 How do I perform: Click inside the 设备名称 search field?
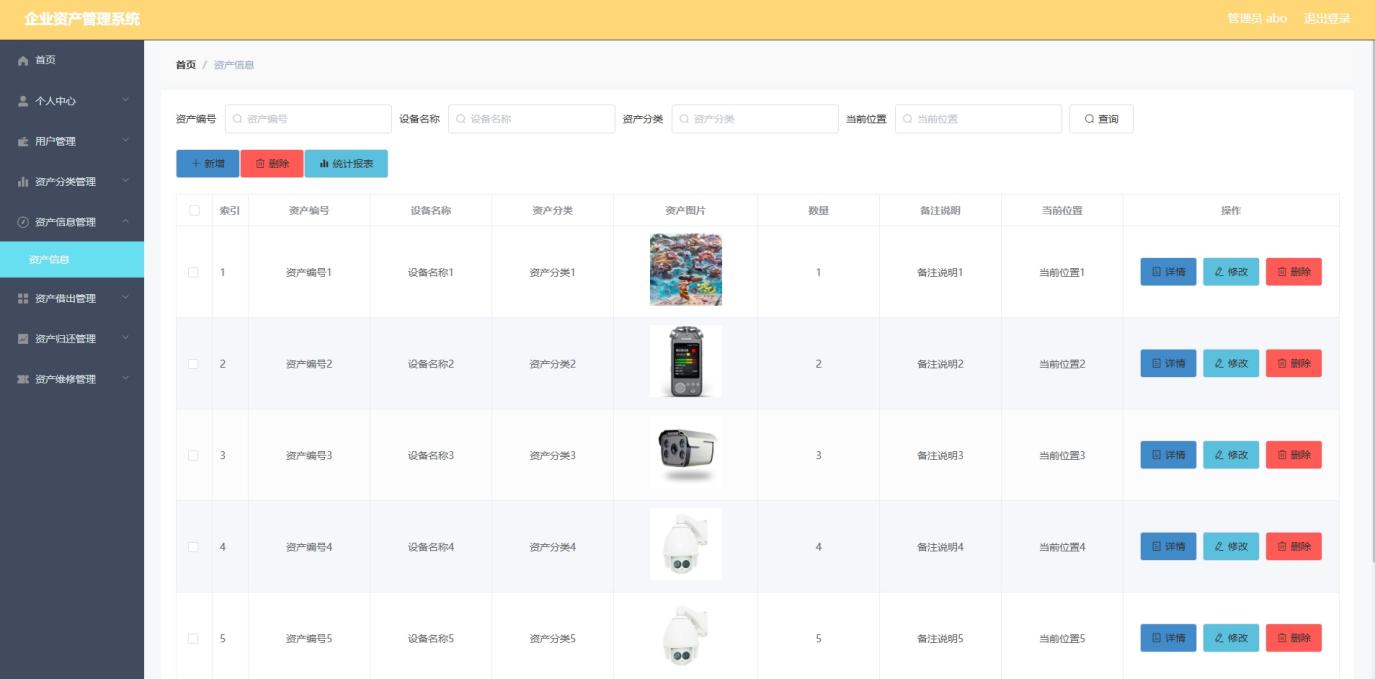click(528, 118)
